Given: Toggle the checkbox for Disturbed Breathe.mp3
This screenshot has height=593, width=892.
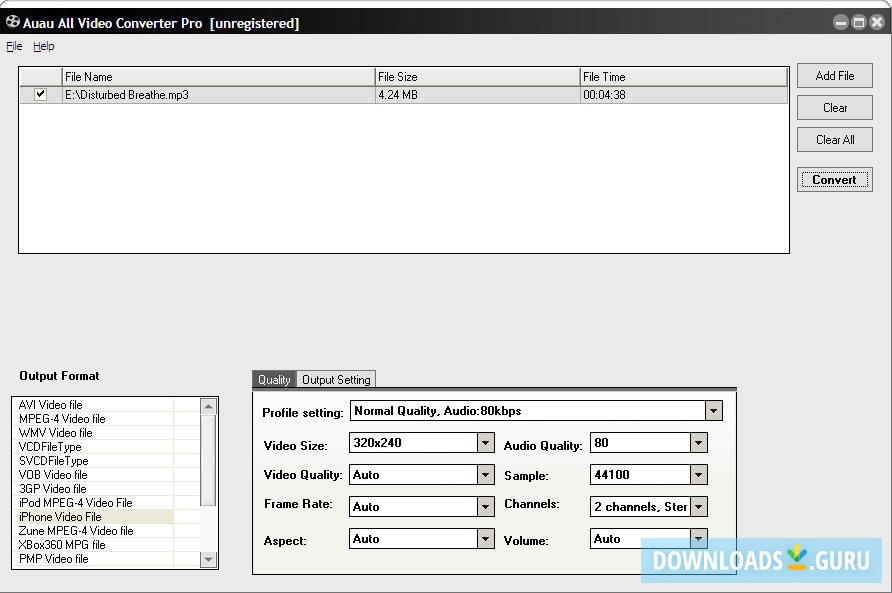Looking at the screenshot, I should coord(37,94).
